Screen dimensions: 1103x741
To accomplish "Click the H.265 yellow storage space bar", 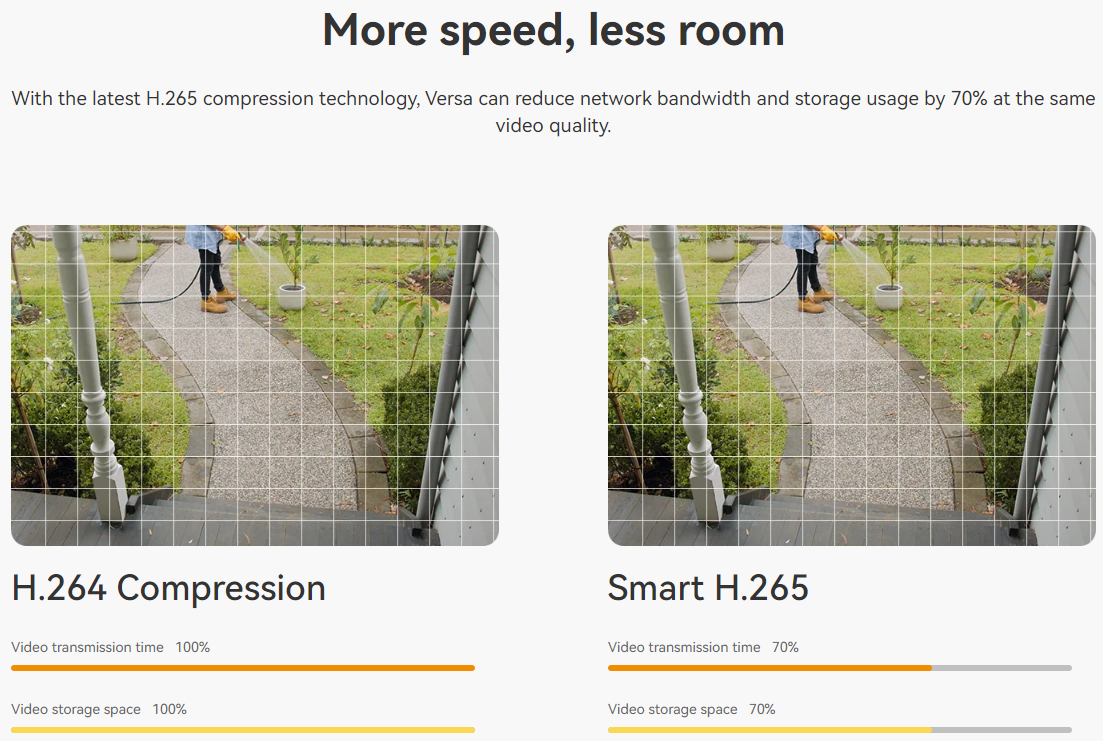I will pyautogui.click(x=770, y=730).
